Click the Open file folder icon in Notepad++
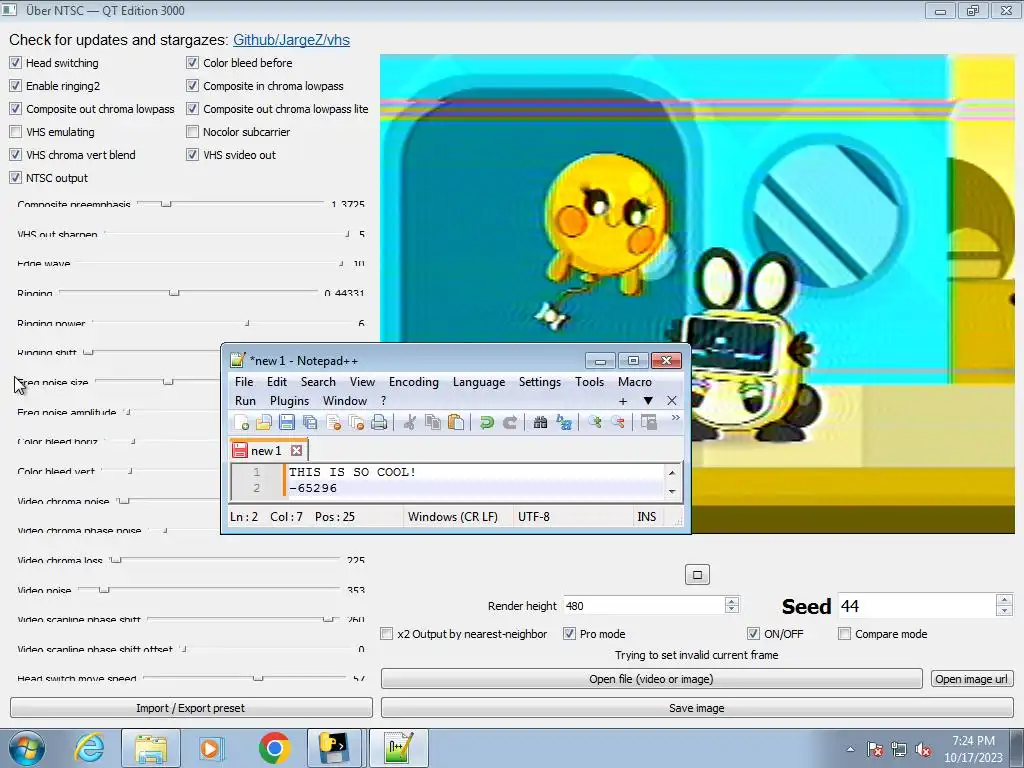Viewport: 1024px width, 768px height. 263,423
